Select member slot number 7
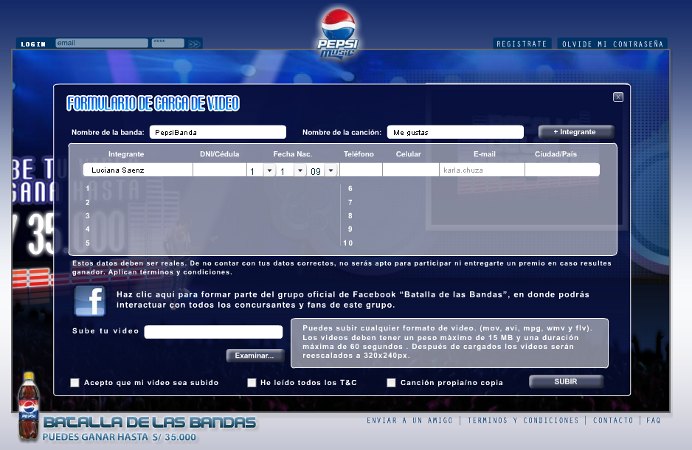 [350, 202]
